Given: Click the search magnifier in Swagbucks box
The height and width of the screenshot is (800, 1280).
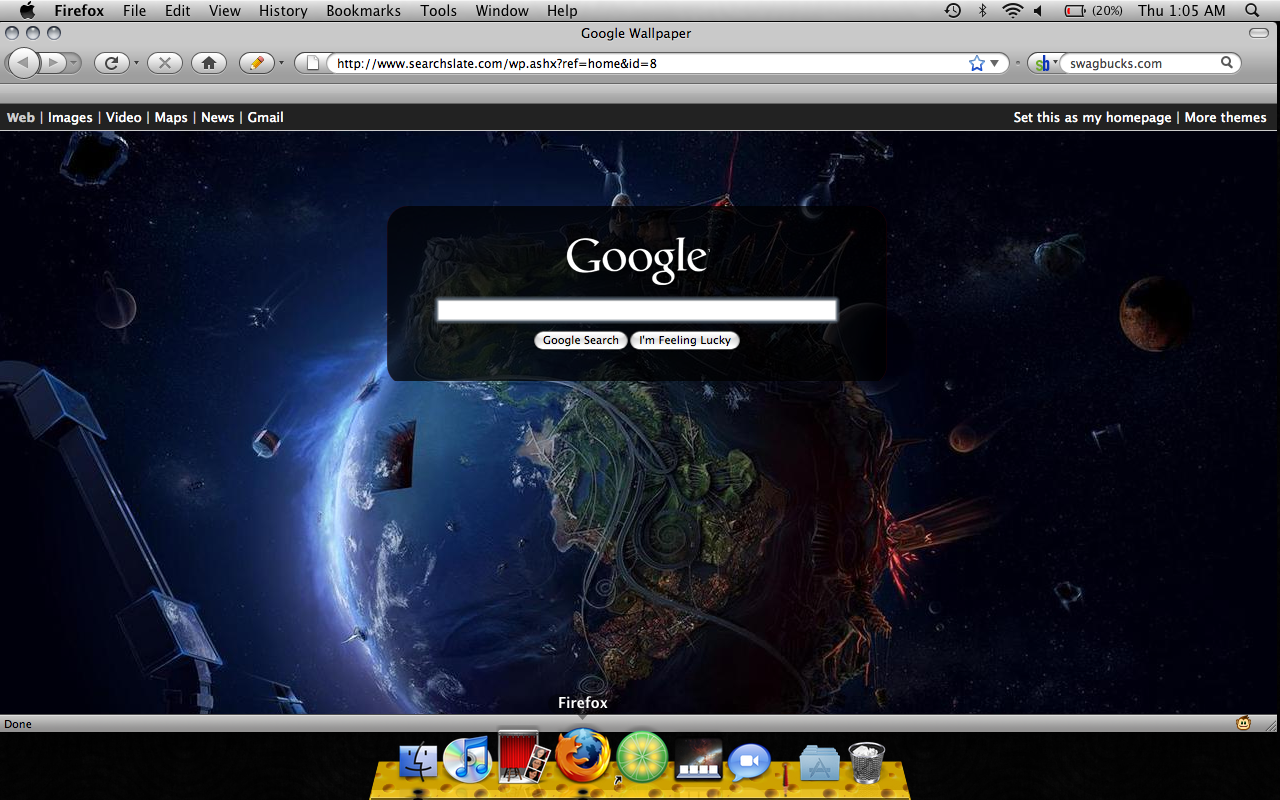Looking at the screenshot, I should pos(1227,63).
